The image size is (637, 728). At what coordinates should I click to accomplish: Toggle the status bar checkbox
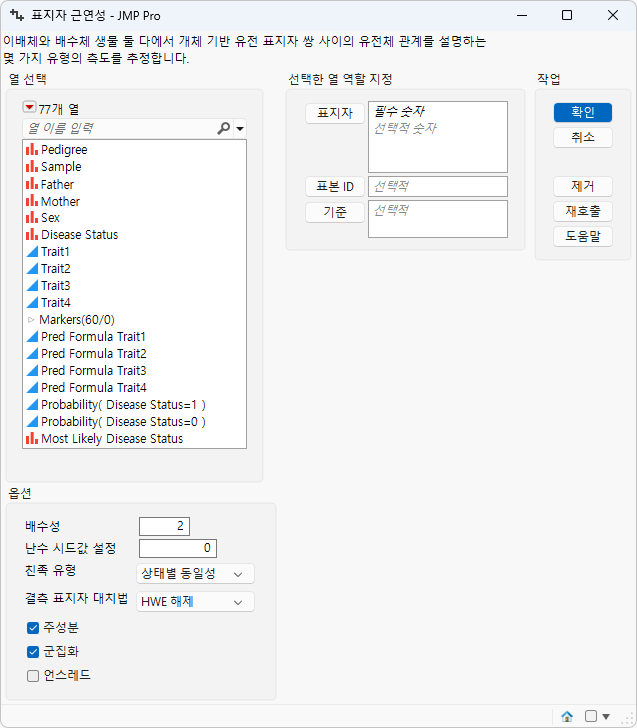pyautogui.click(x=591, y=716)
